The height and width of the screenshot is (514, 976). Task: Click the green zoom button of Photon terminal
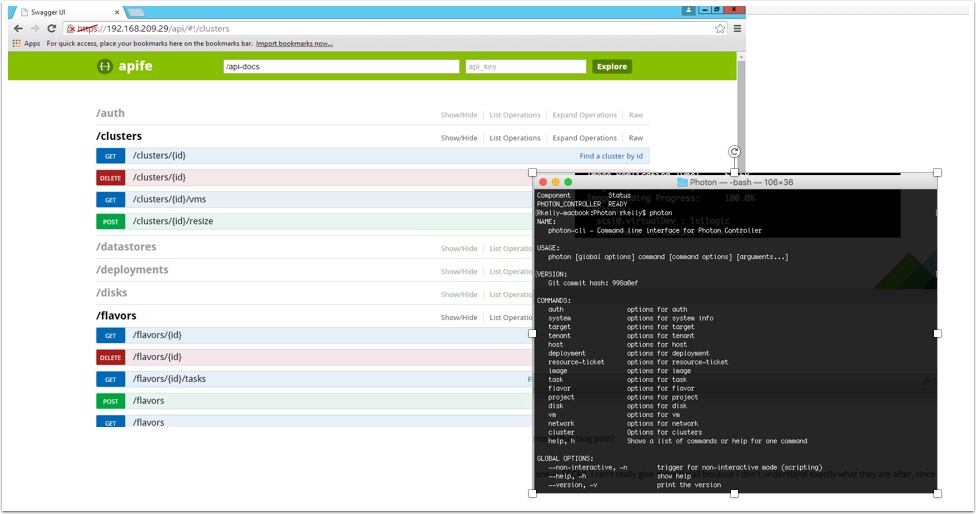(x=568, y=182)
